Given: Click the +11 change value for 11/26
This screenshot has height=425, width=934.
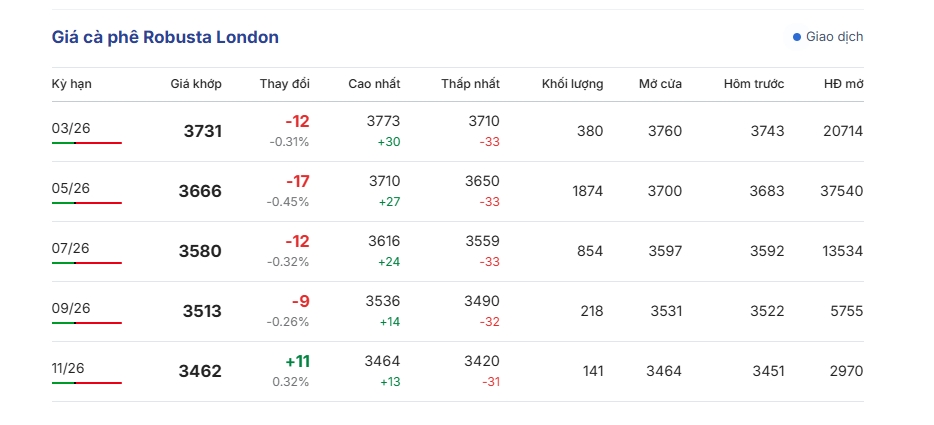Looking at the screenshot, I should click(297, 361).
